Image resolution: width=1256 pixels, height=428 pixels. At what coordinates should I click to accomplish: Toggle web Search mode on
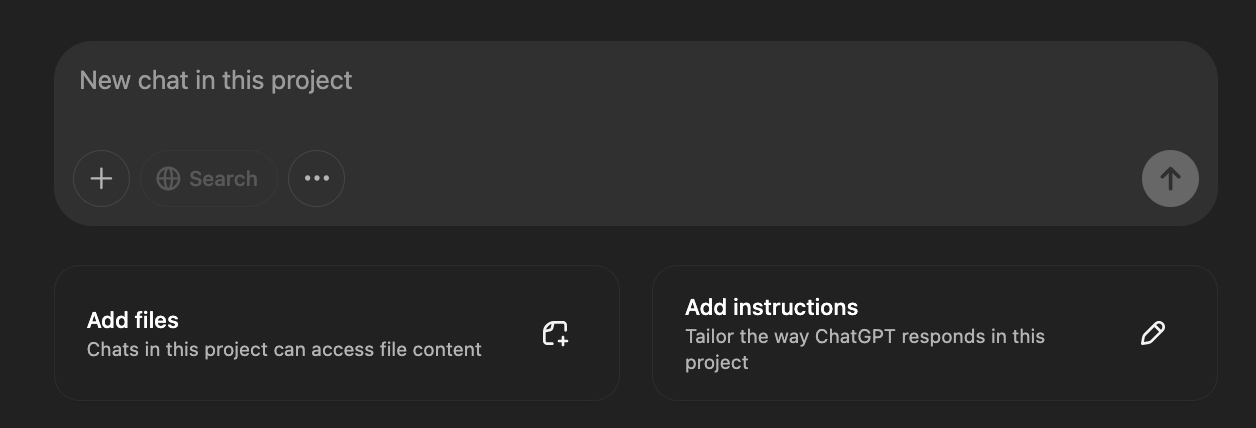pyautogui.click(x=208, y=179)
